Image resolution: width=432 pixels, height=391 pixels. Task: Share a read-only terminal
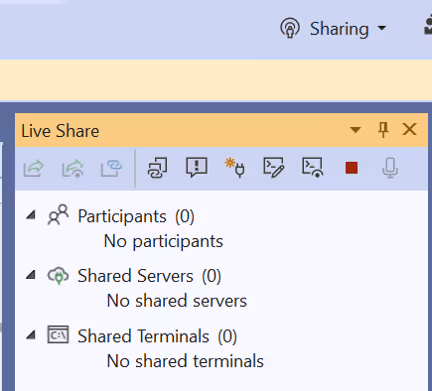313,168
